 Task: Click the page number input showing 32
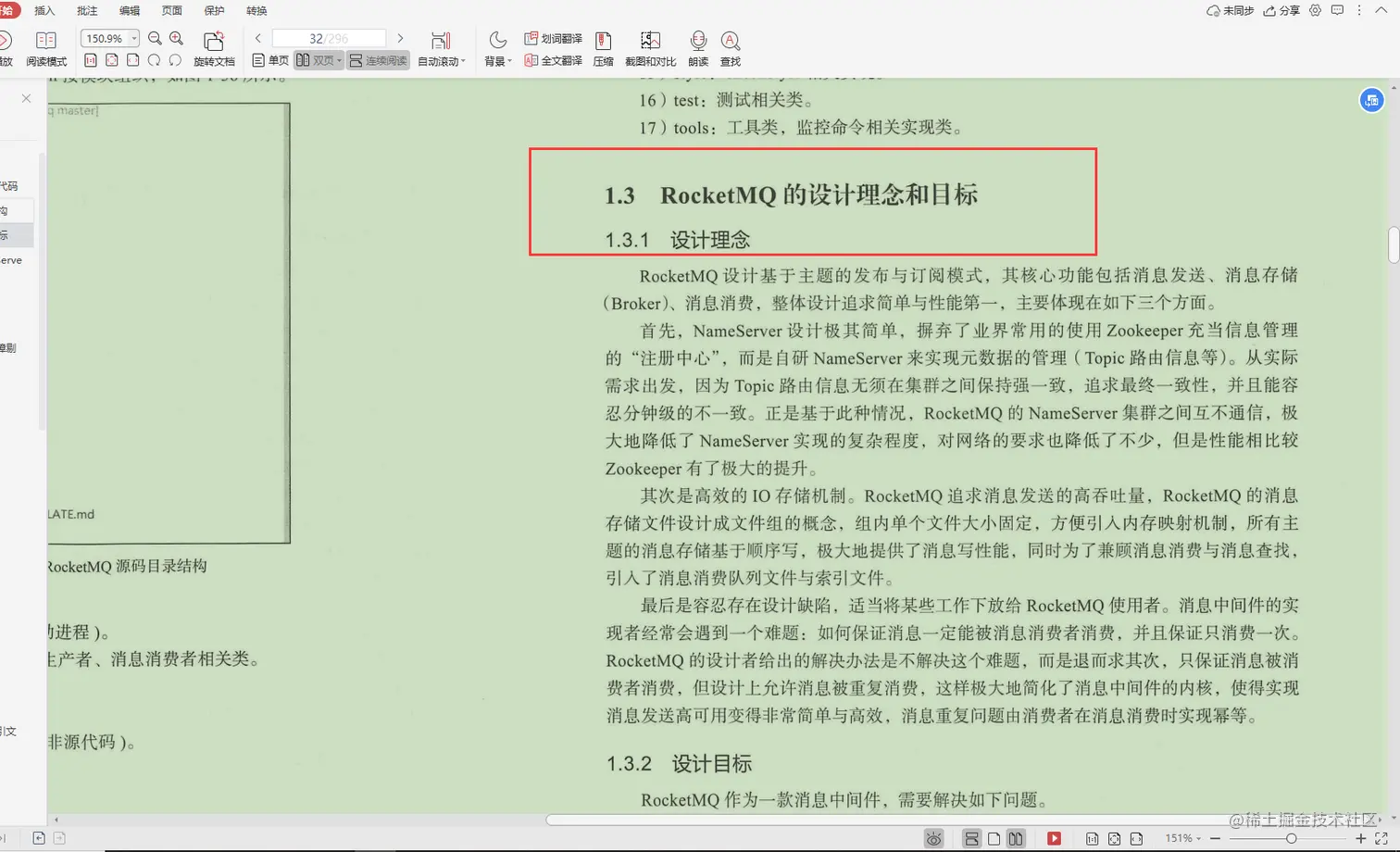330,38
